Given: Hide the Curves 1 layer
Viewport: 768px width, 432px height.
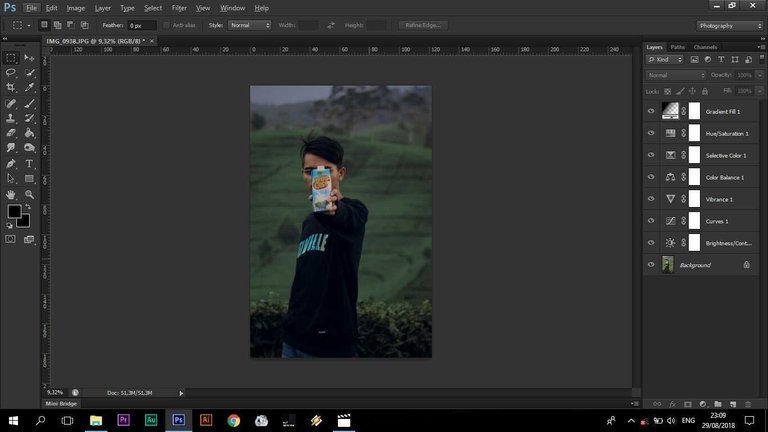Looking at the screenshot, I should (651, 221).
